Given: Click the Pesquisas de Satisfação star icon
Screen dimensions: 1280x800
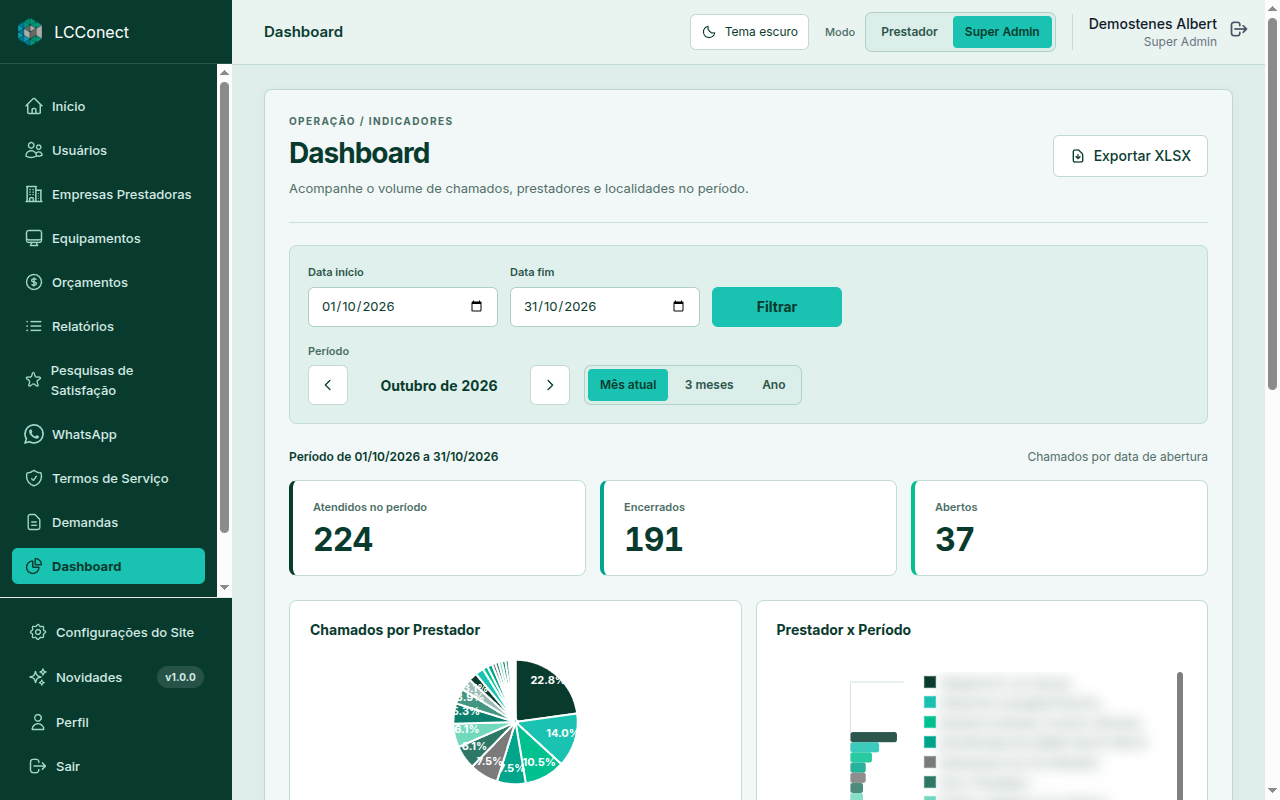Looking at the screenshot, I should tap(33, 380).
